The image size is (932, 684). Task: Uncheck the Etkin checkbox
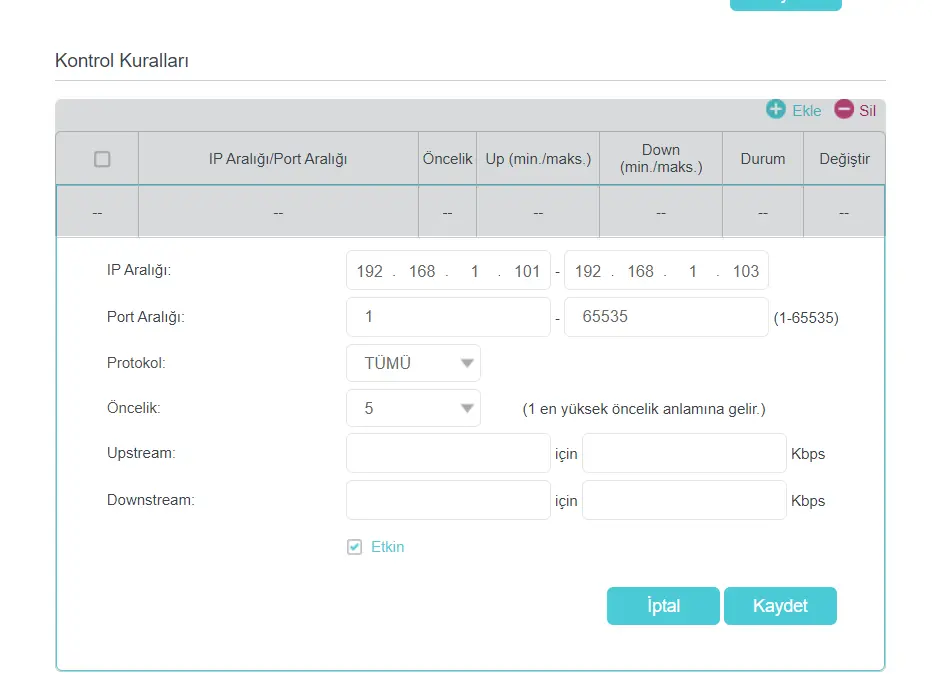point(354,547)
